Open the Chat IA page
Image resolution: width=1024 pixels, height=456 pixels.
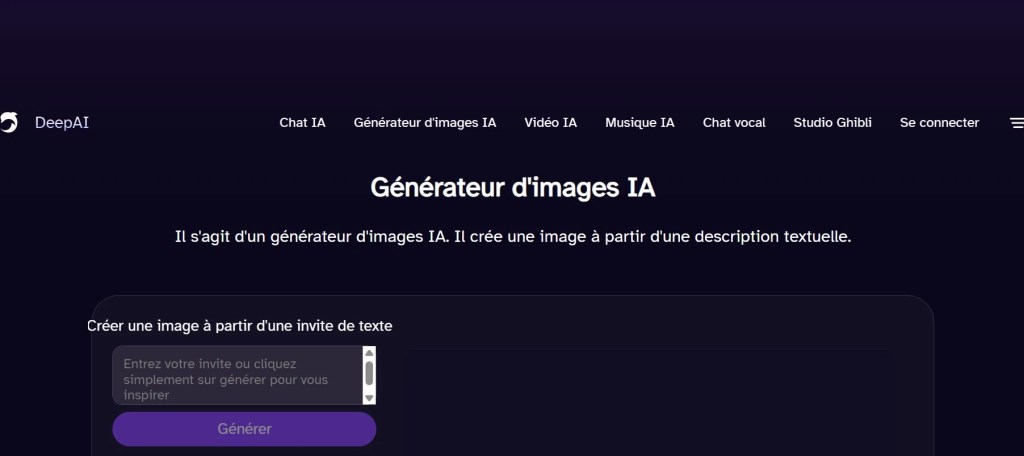[302, 123]
